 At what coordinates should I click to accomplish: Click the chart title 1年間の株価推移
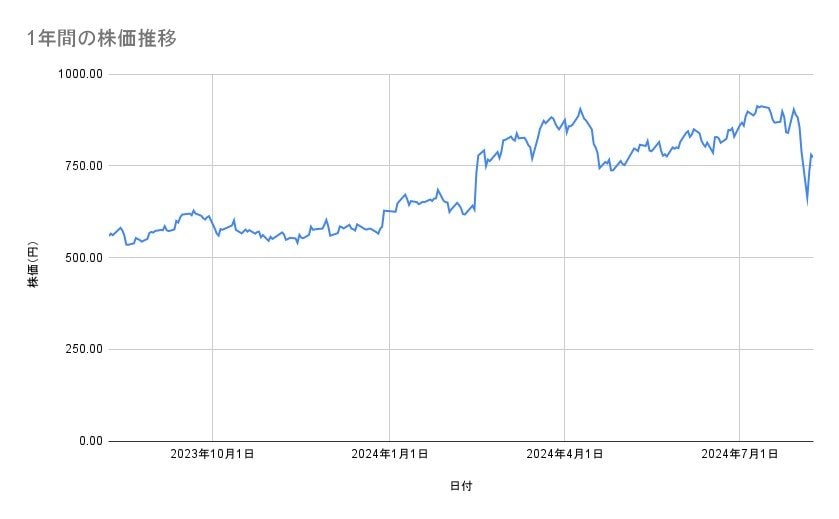[103, 38]
